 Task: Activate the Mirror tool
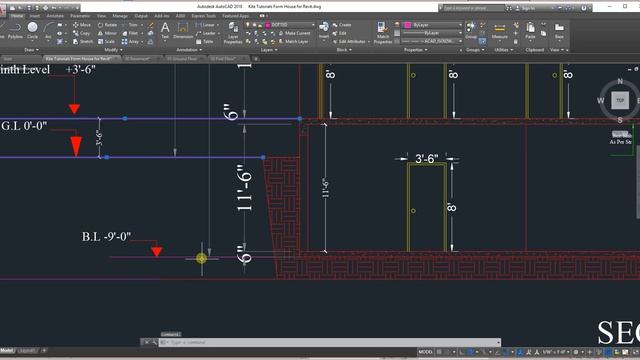pos(107,33)
